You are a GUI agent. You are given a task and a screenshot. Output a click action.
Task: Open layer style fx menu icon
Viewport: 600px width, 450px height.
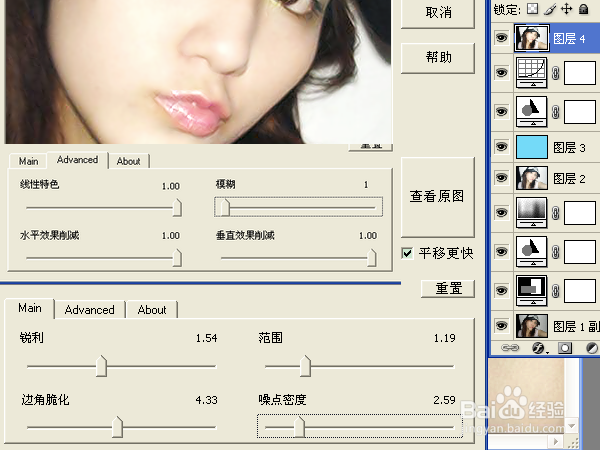[539, 348]
